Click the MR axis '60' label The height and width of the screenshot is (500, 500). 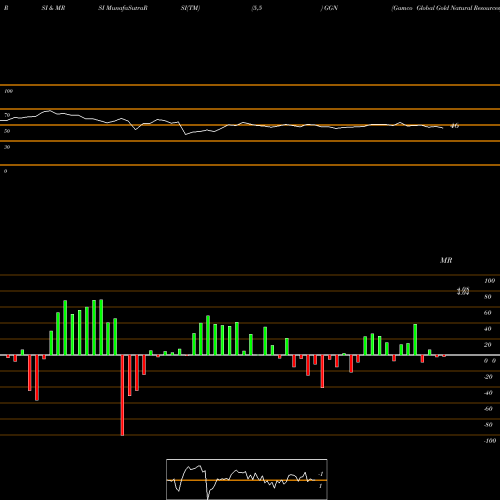click(x=488, y=313)
